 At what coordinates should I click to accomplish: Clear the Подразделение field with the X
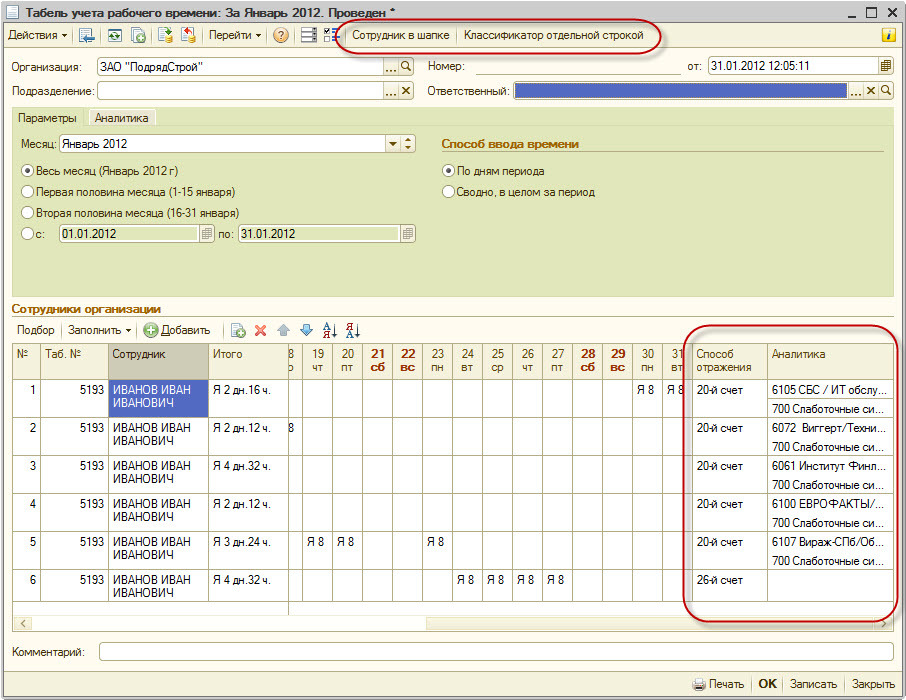pyautogui.click(x=406, y=91)
